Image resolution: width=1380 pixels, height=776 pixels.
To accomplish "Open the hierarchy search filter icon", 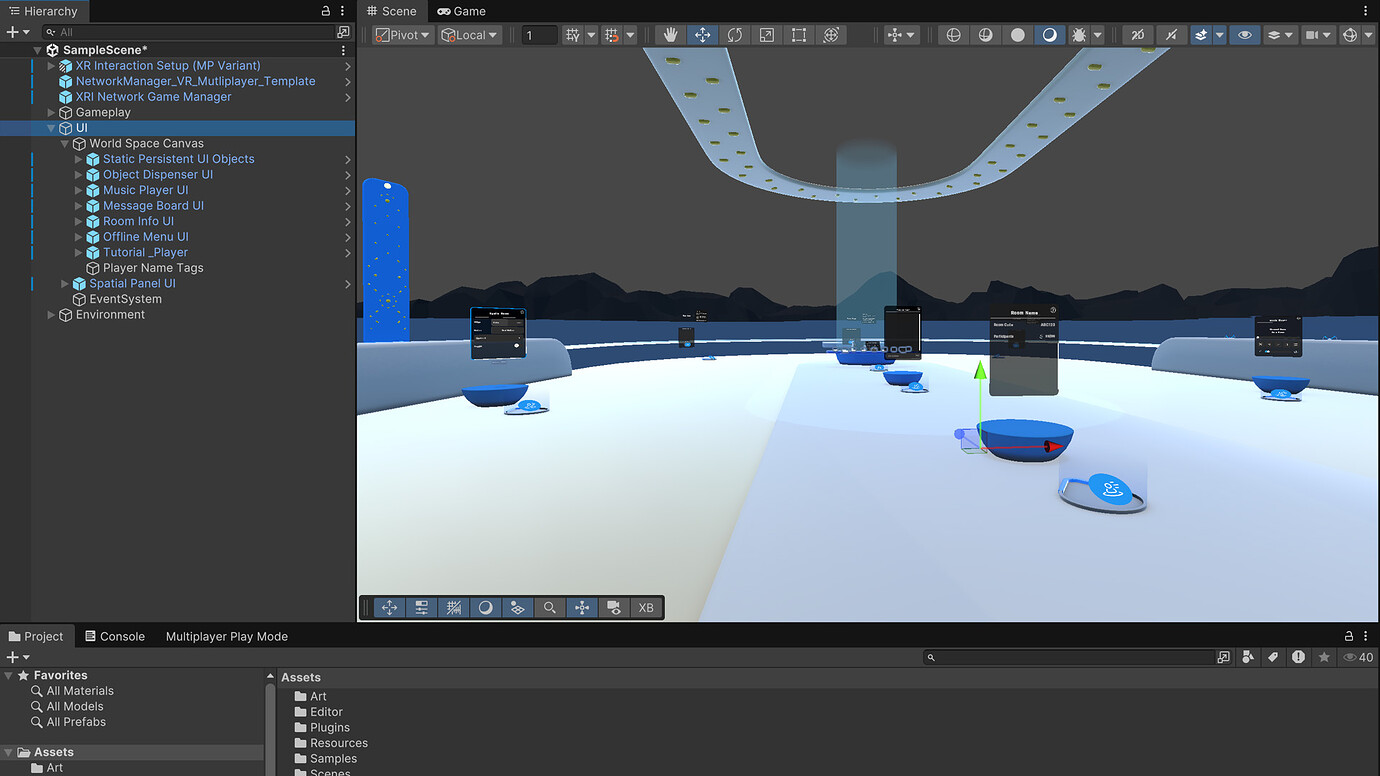I will tap(49, 33).
